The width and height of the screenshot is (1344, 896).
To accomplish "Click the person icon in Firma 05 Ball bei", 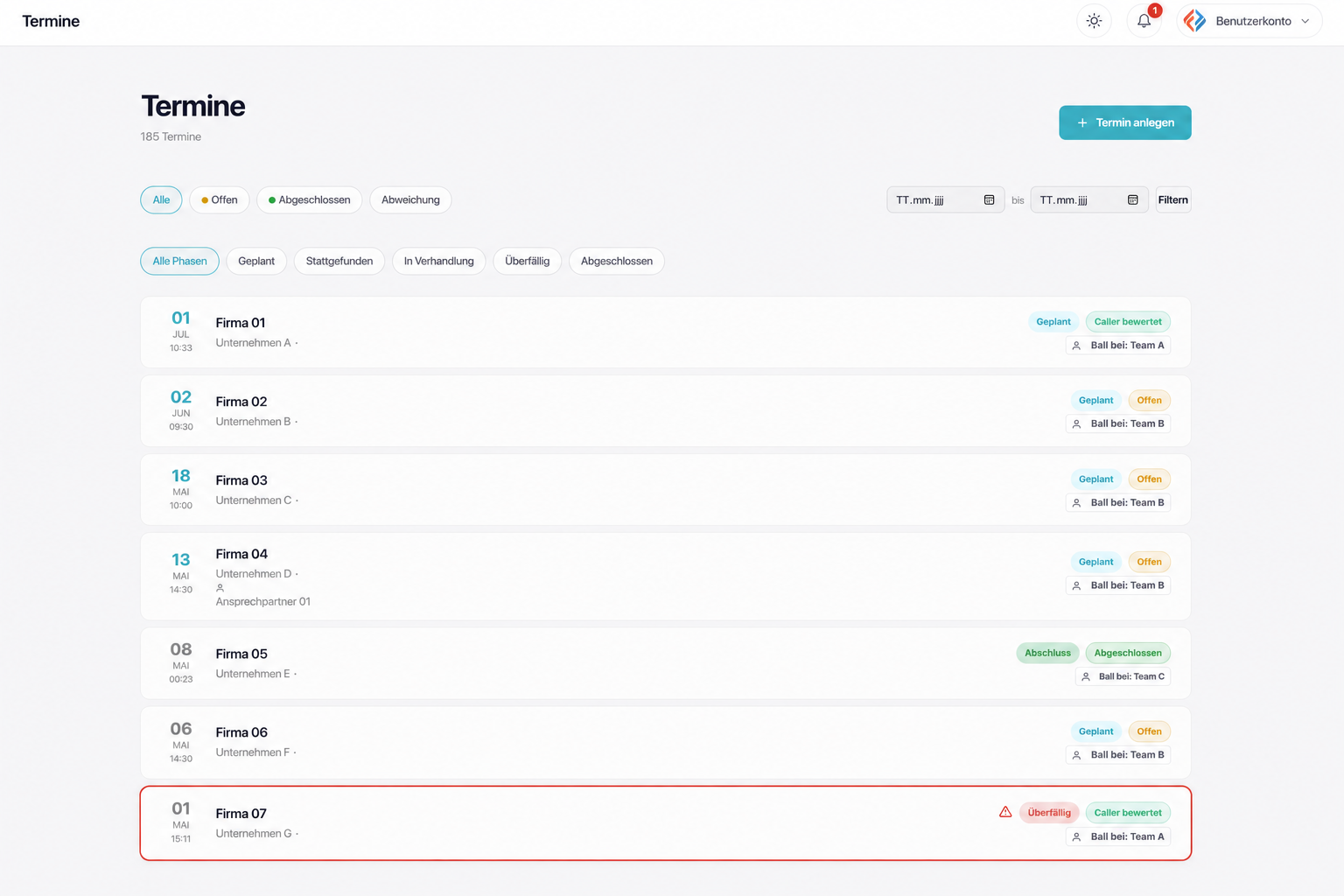I will point(1086,676).
